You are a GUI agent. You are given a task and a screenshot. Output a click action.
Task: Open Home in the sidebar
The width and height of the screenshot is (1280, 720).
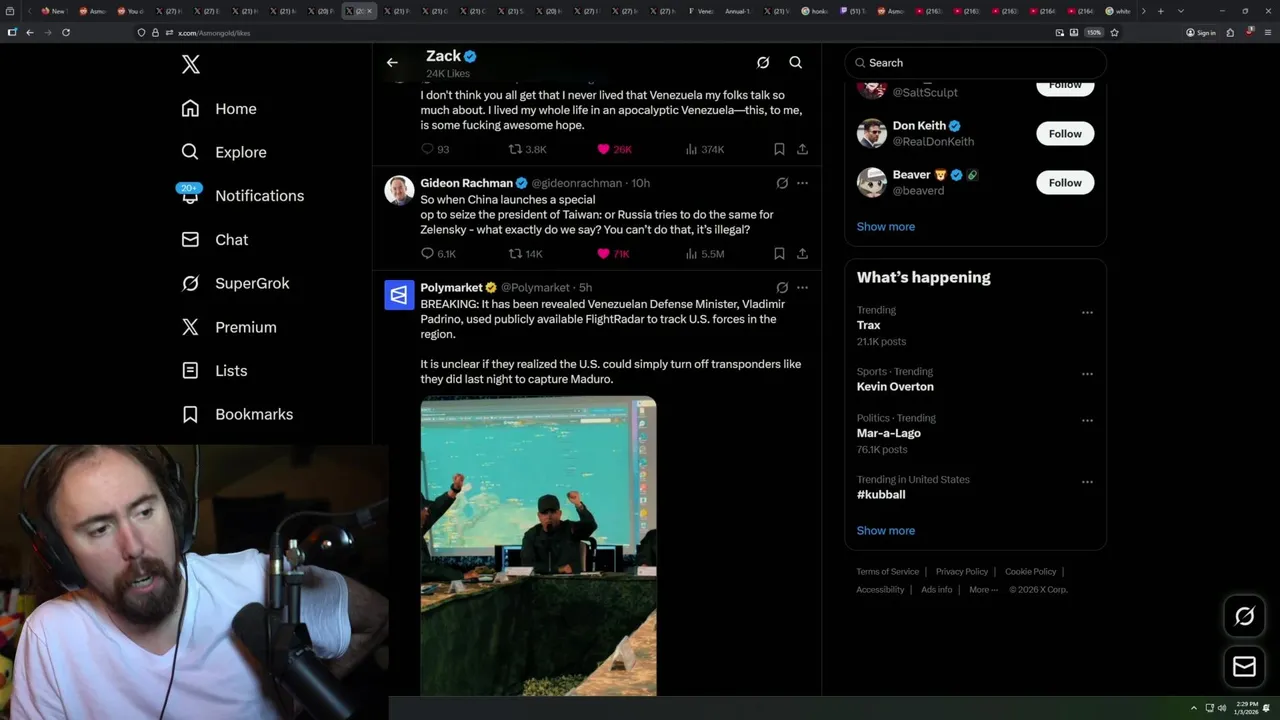(x=219, y=109)
